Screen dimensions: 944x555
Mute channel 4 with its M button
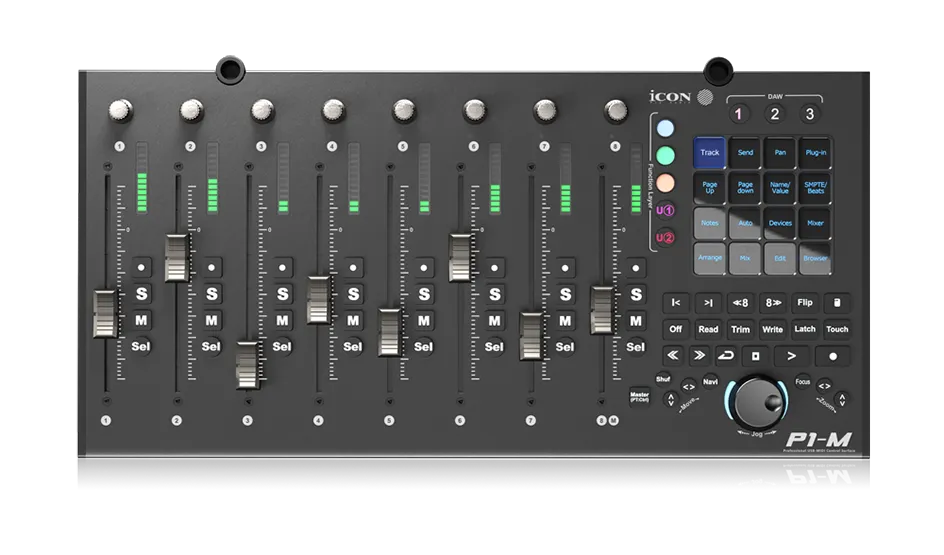[353, 320]
